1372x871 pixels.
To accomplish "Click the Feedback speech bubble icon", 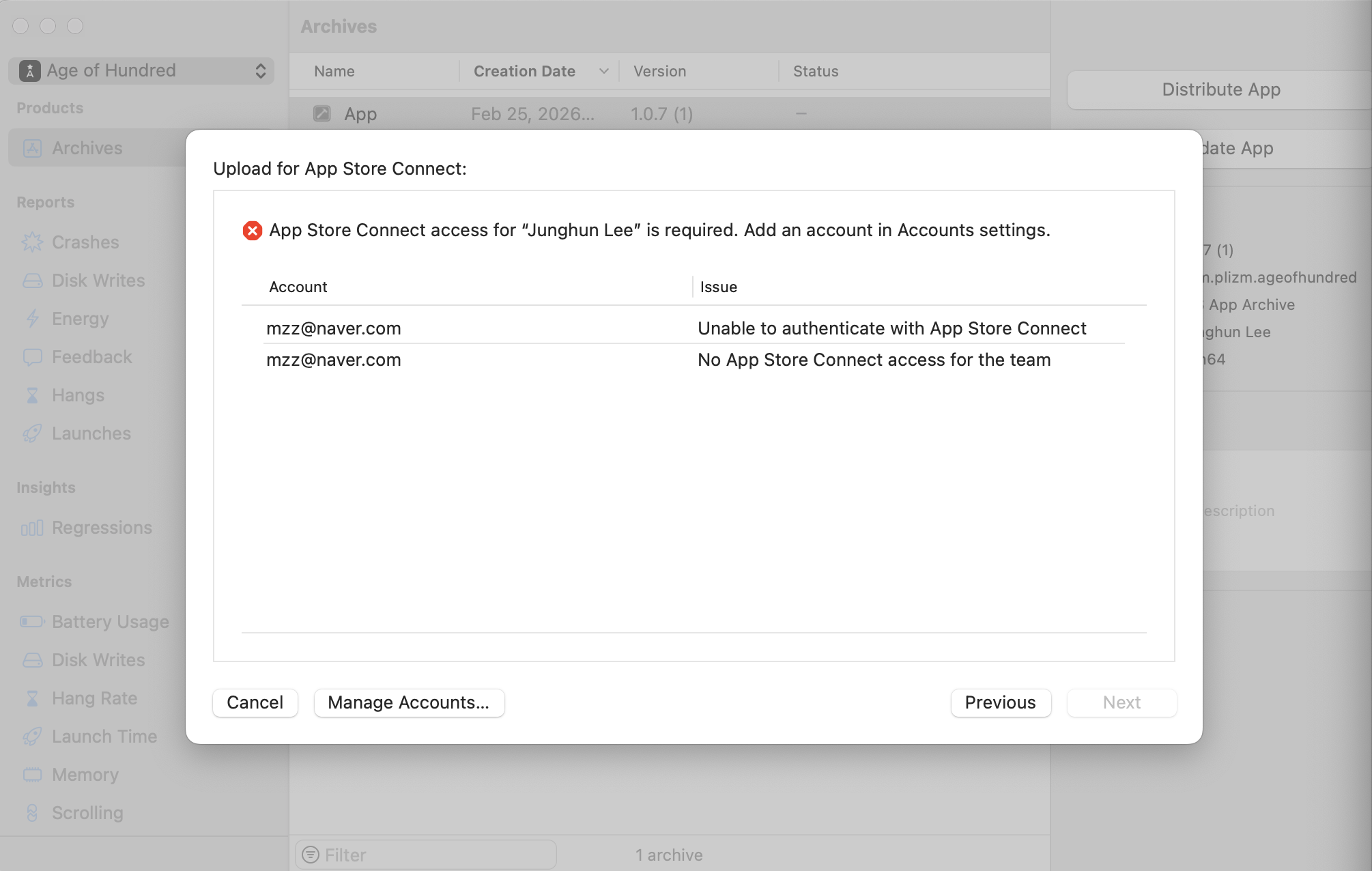I will pos(32,357).
